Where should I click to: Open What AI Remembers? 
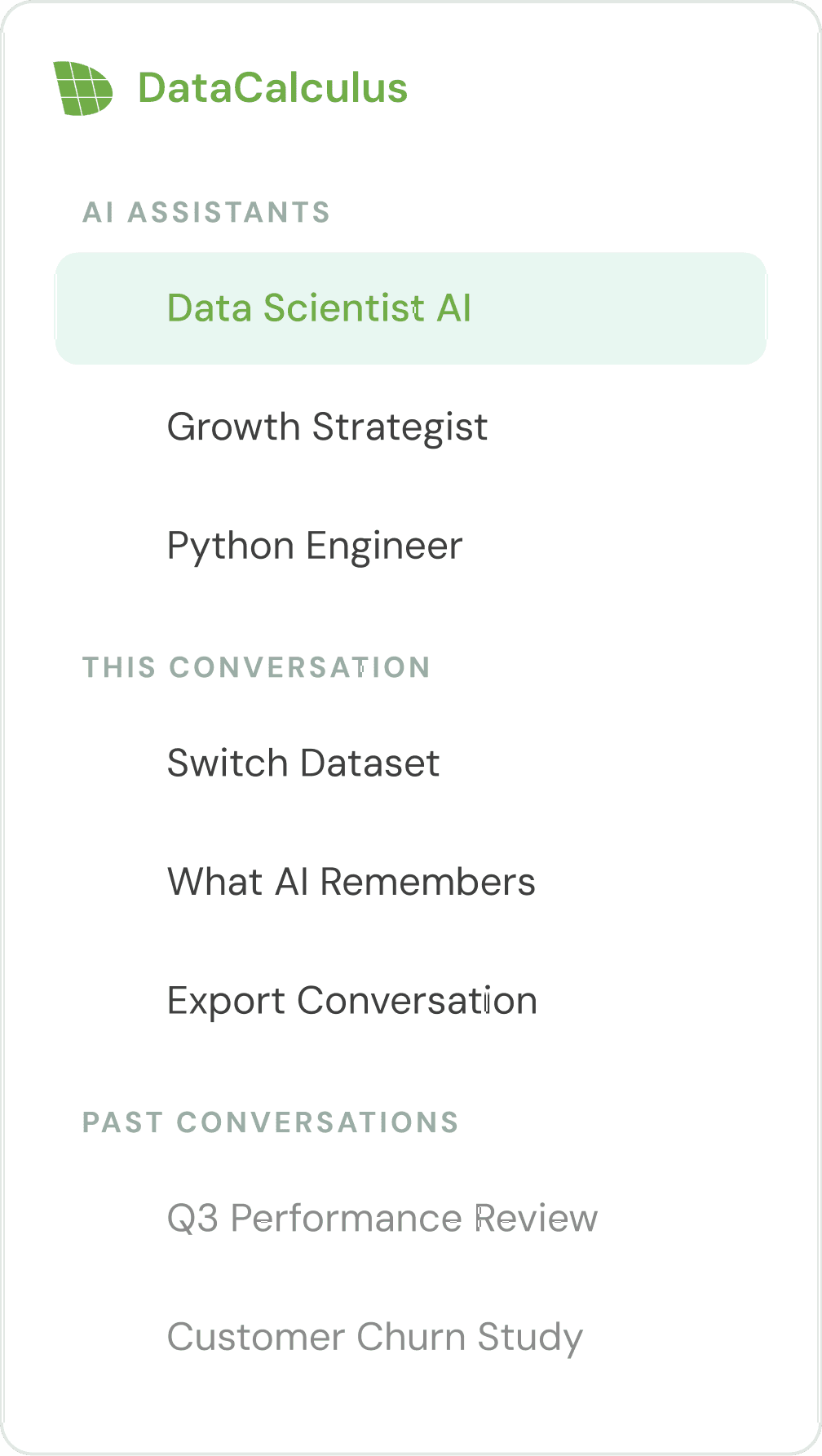[411, 882]
